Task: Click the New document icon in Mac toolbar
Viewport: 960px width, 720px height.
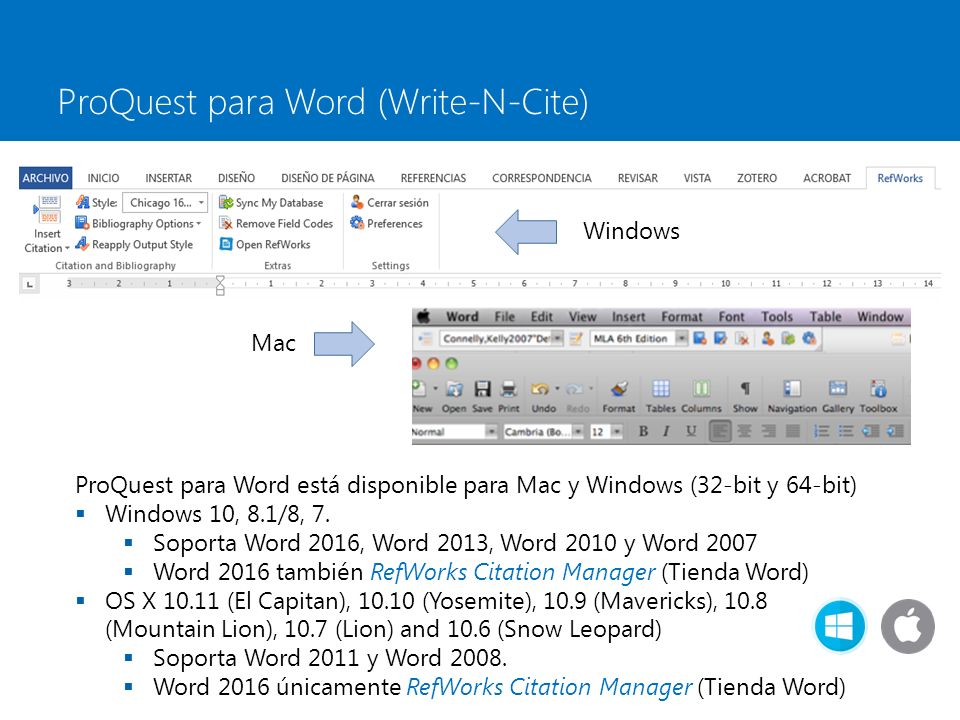Action: pos(419,389)
